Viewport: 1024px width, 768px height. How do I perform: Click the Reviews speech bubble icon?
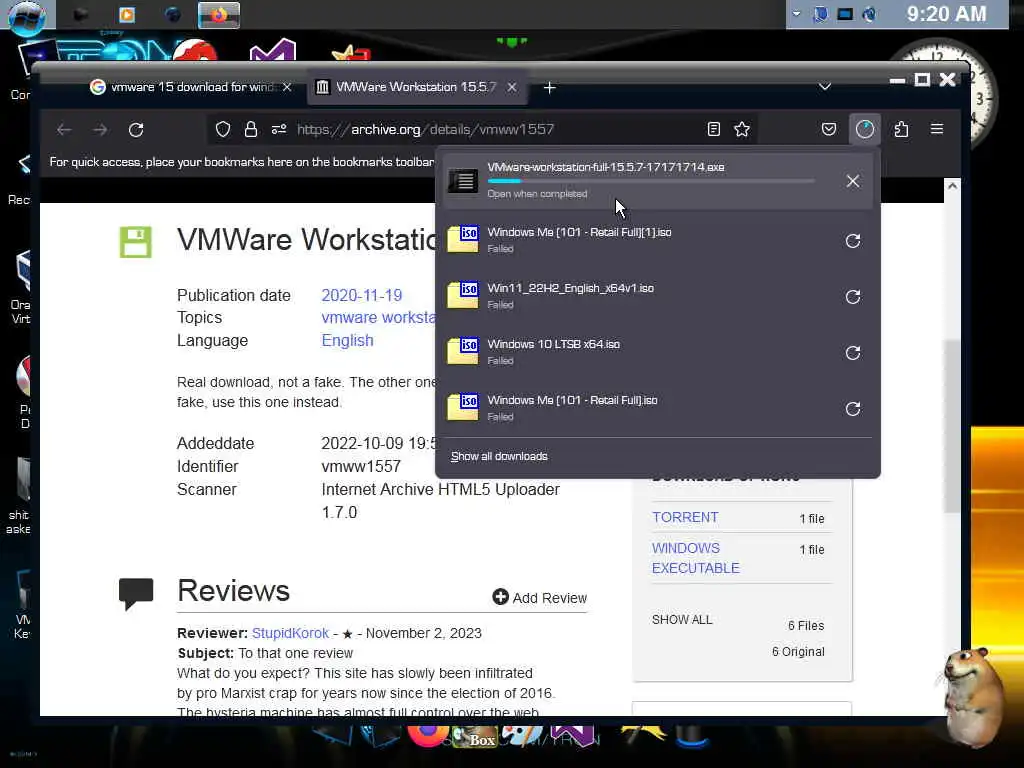(x=136, y=593)
